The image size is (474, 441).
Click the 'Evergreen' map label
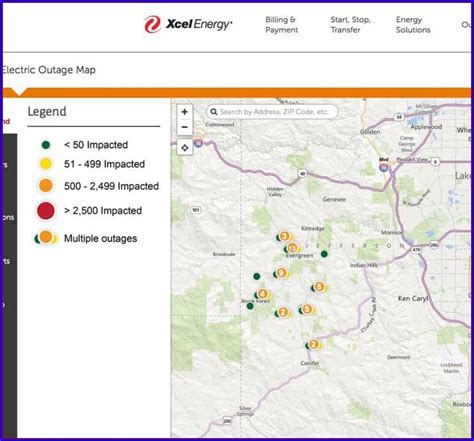coord(300,256)
